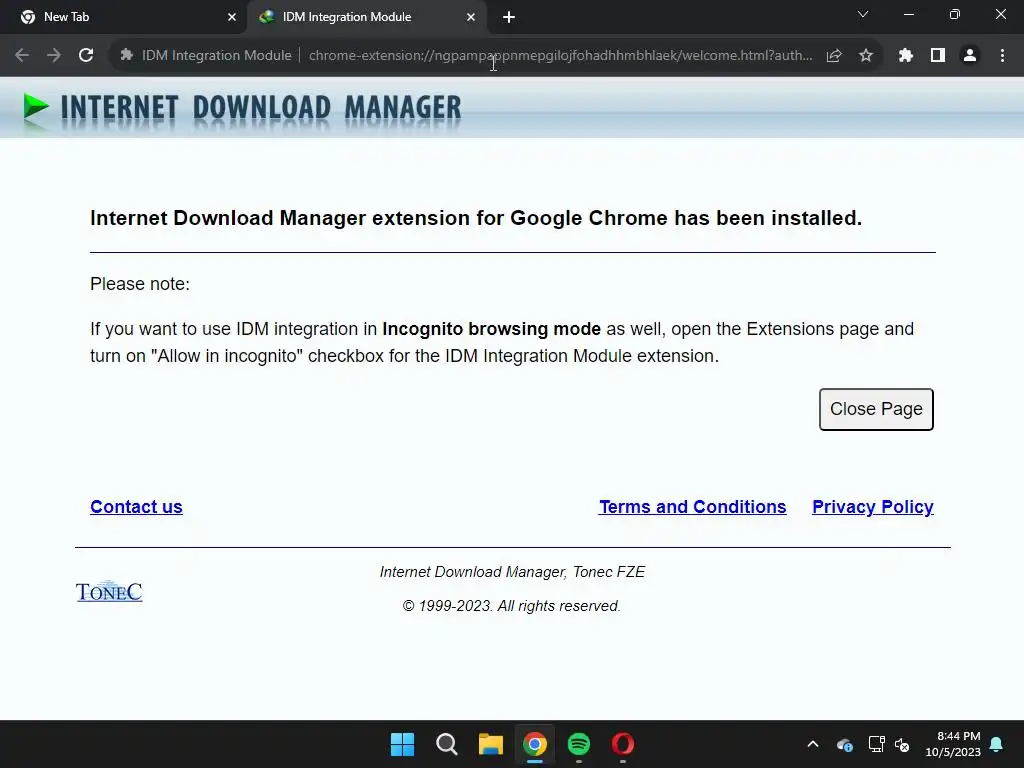Switch to the New Tab tab

click(x=123, y=17)
